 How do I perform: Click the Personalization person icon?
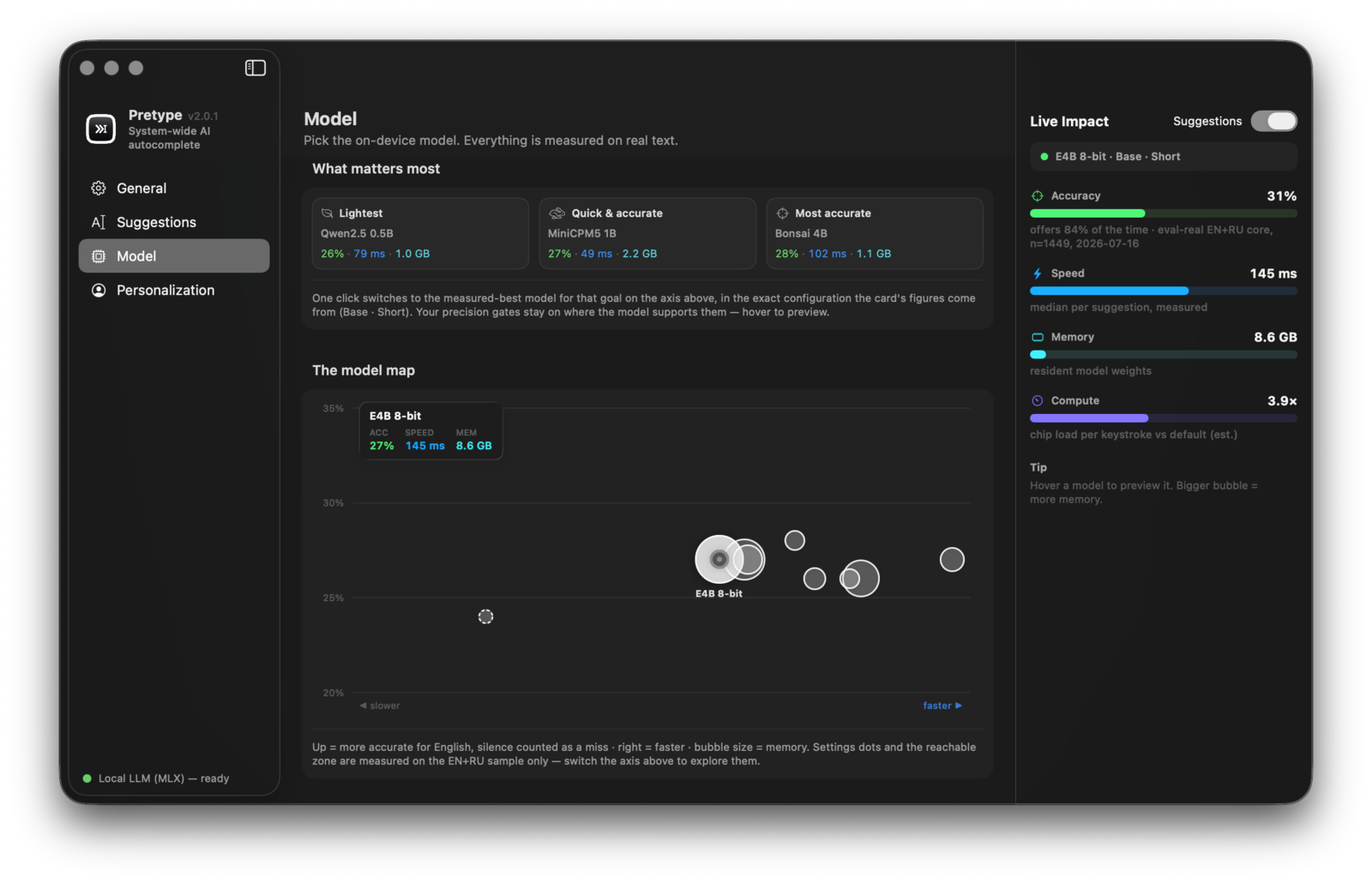(99, 290)
